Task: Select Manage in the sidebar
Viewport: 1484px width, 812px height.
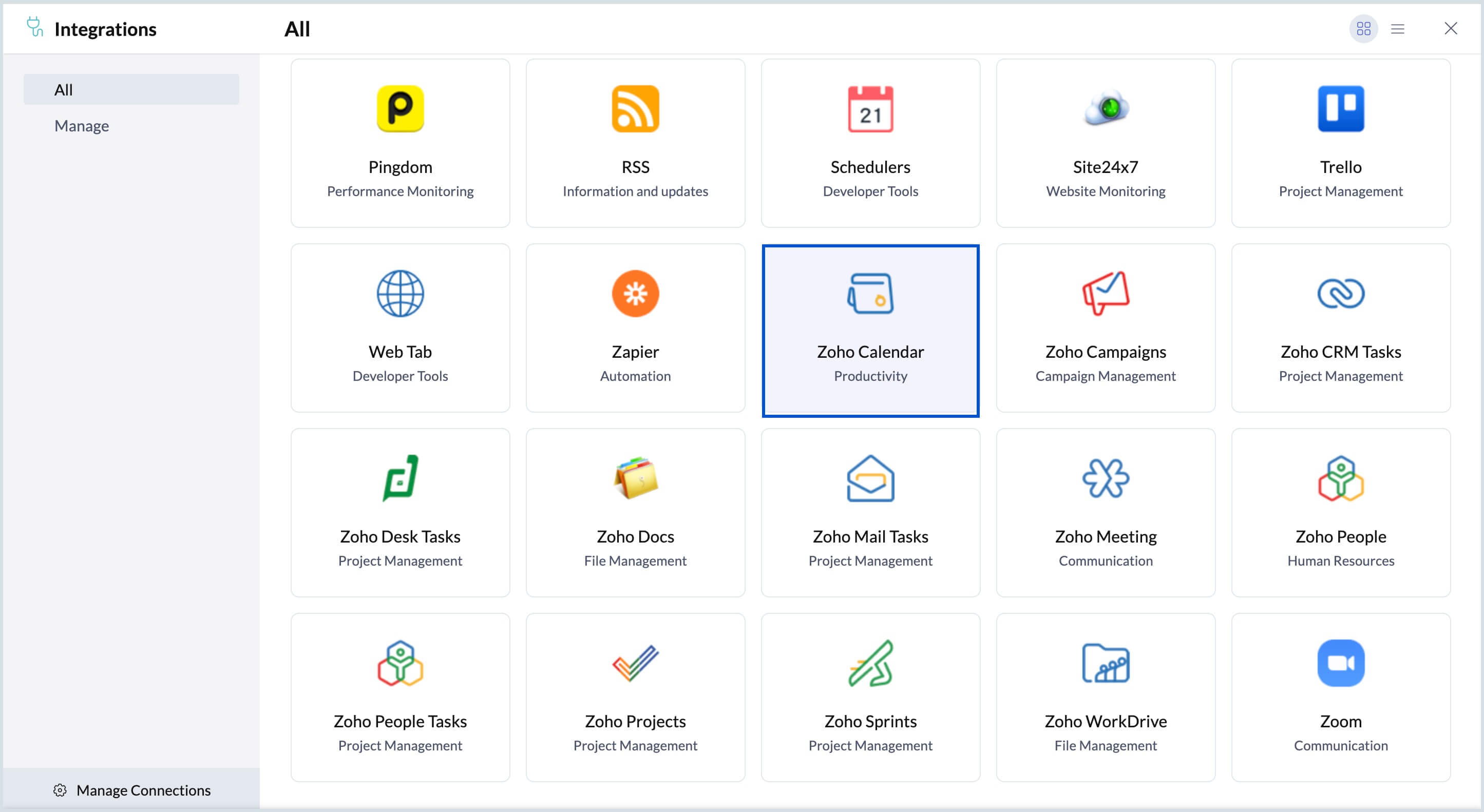Action: pyautogui.click(x=81, y=126)
